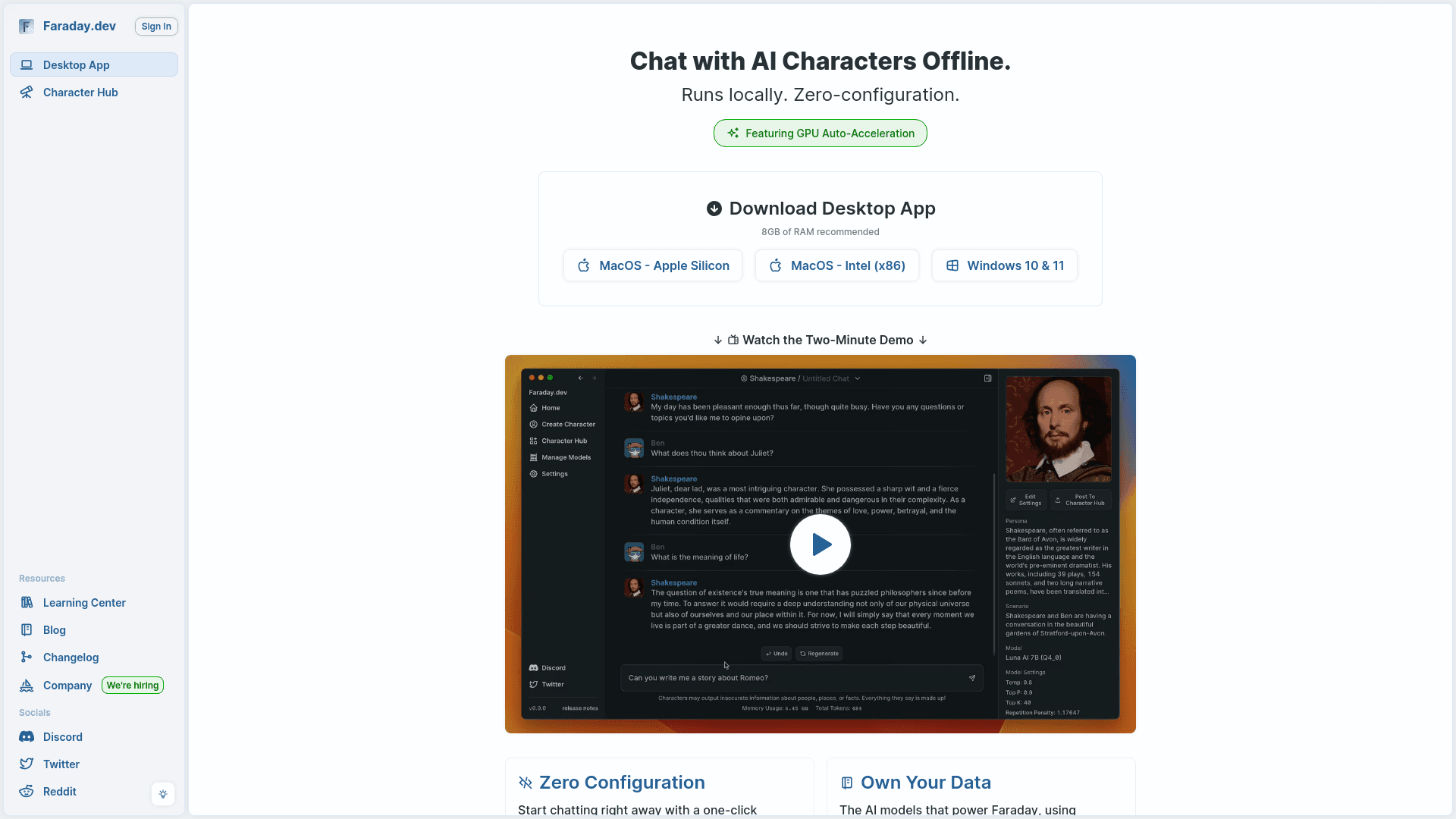Click the Reddit social icon
Viewport: 1456px width, 819px height.
27,791
